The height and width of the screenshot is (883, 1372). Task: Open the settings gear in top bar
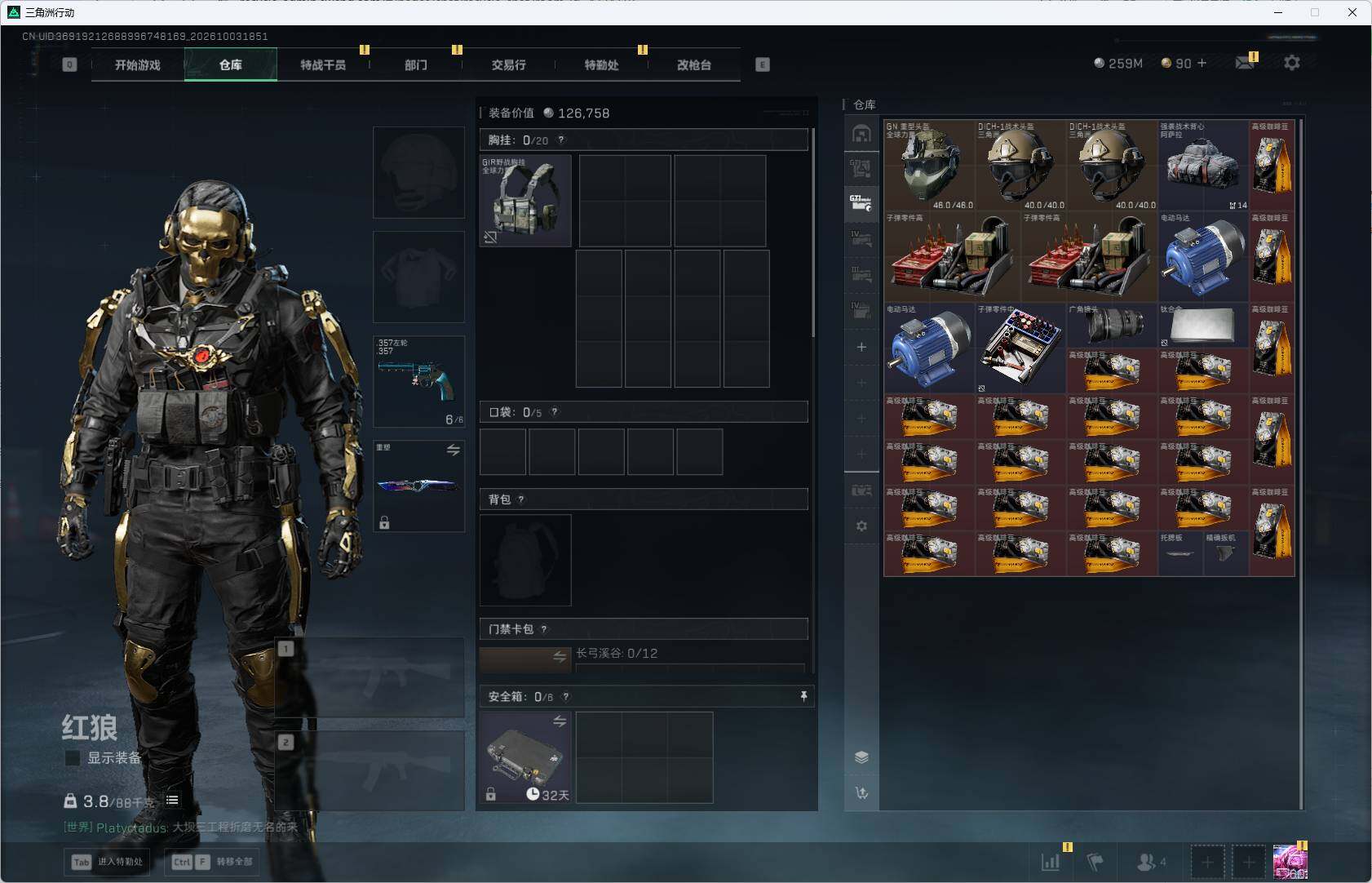pos(1292,63)
